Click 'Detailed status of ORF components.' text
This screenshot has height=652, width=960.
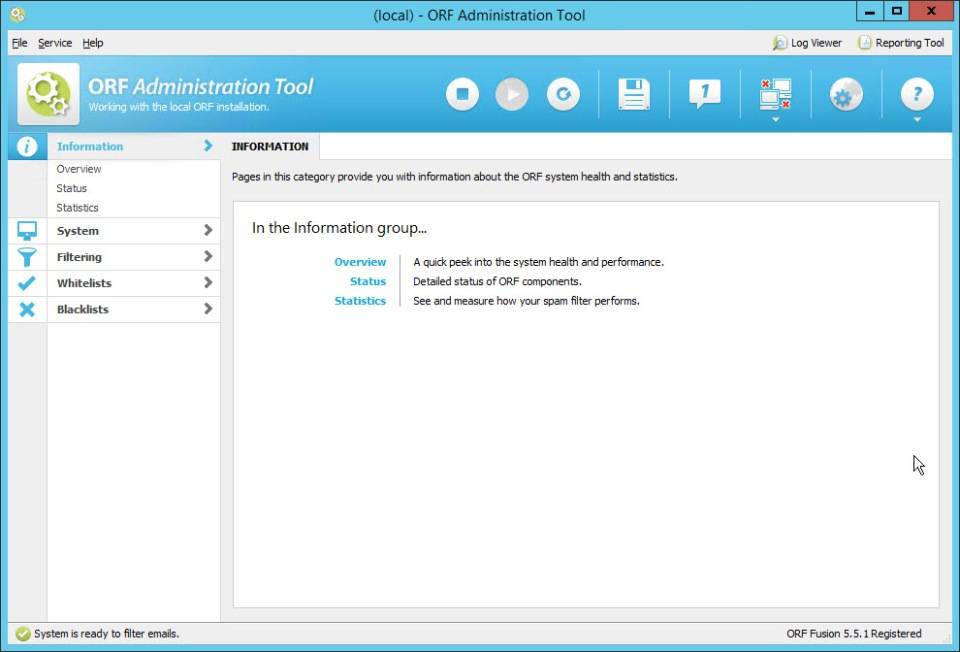(x=497, y=282)
